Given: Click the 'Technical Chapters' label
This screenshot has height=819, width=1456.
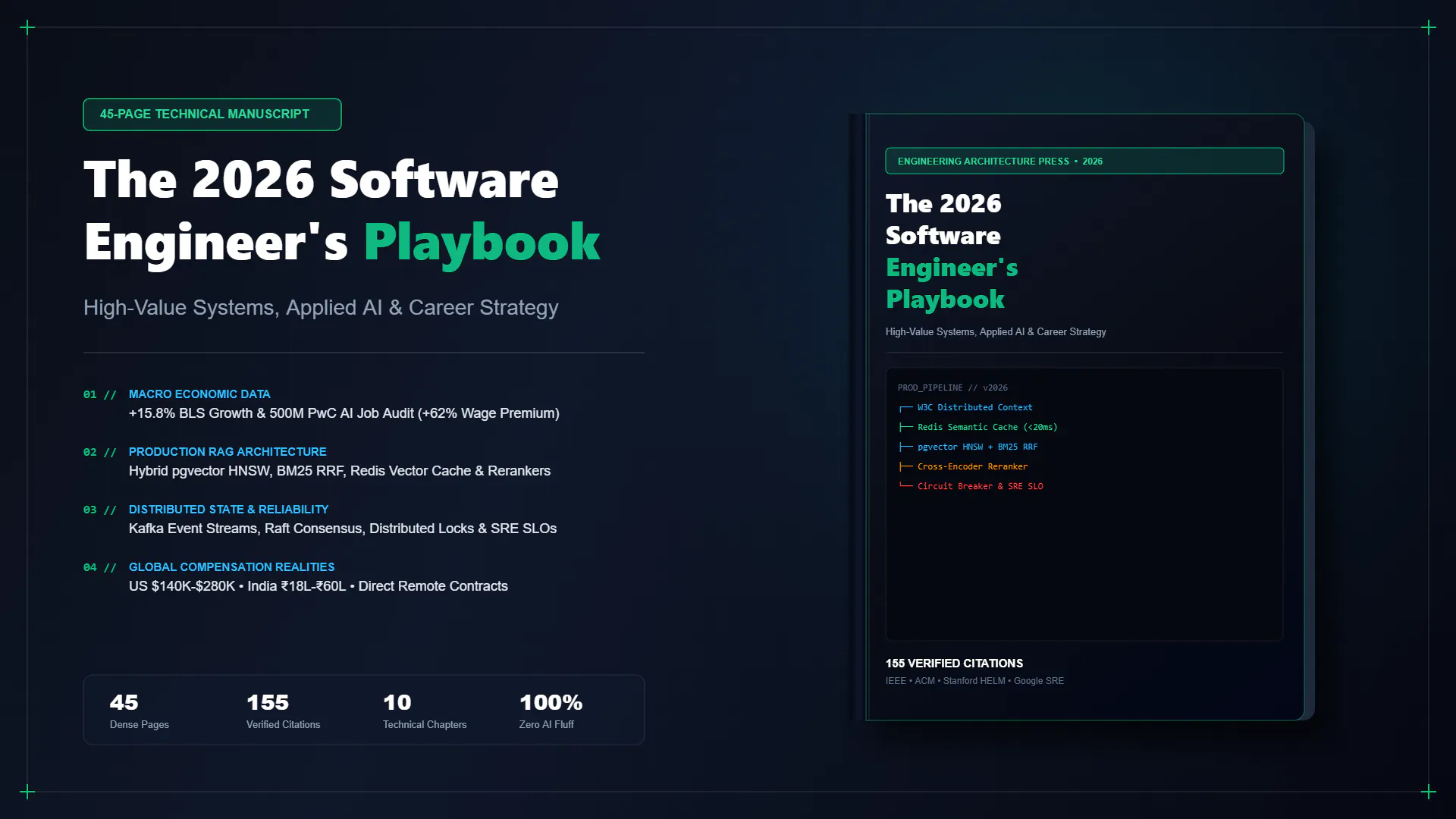Looking at the screenshot, I should pos(425,725).
